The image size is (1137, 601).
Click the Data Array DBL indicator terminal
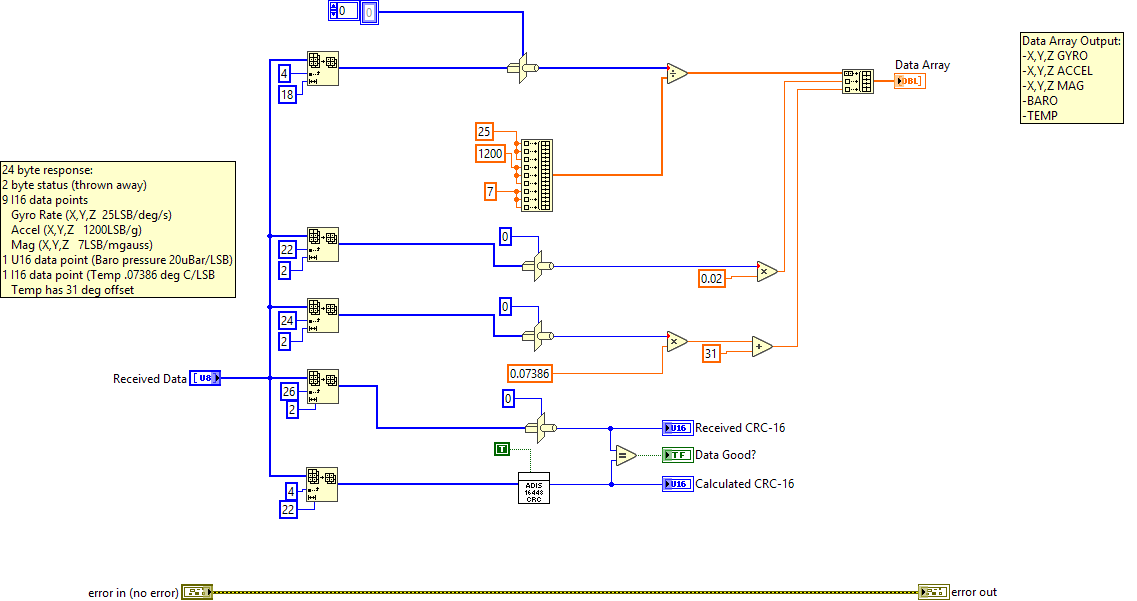click(x=908, y=80)
